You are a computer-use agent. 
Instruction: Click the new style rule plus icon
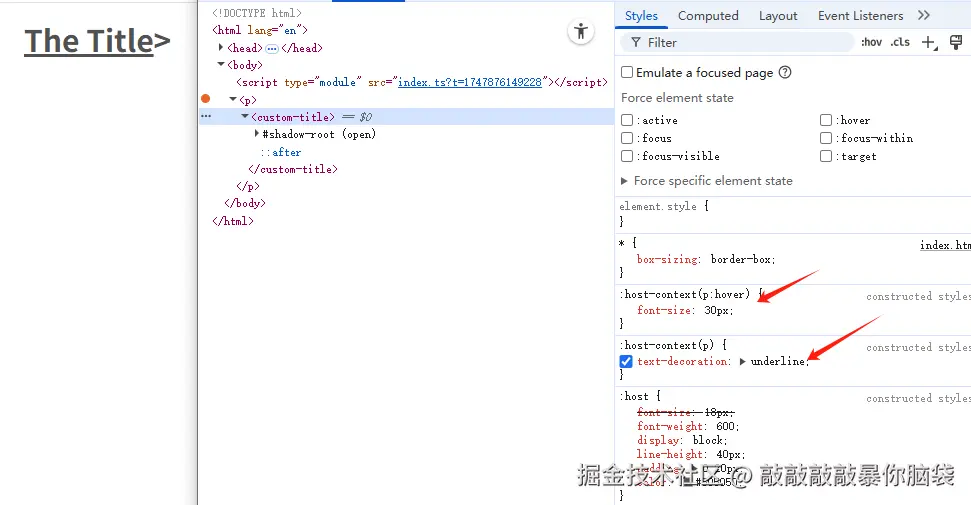929,42
